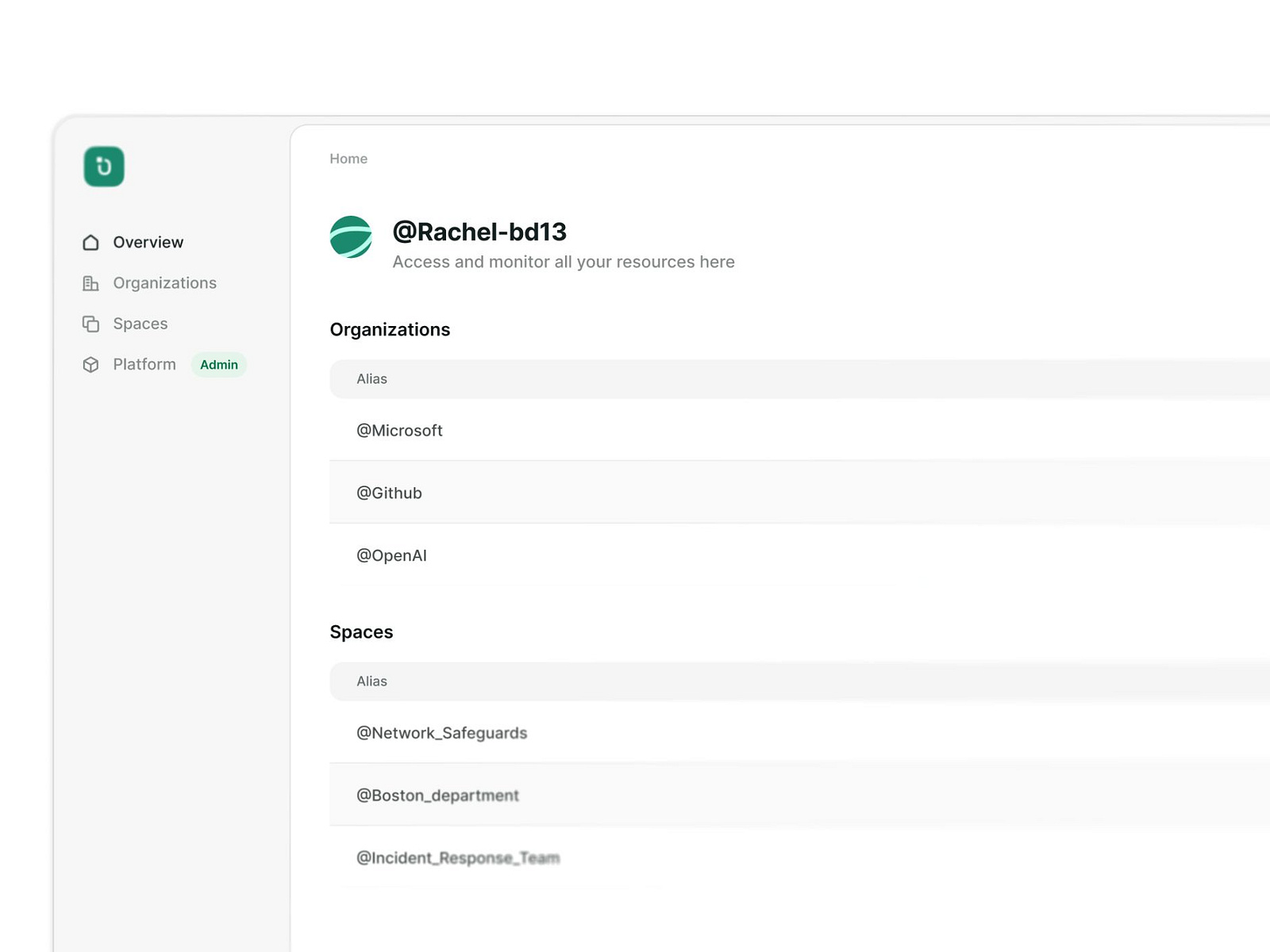1270x952 pixels.
Task: Select the @Microsoft organization row
Action: click(399, 430)
